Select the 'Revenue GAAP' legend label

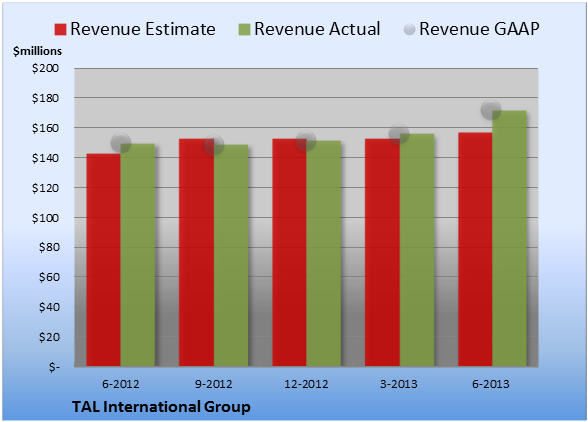tap(480, 29)
